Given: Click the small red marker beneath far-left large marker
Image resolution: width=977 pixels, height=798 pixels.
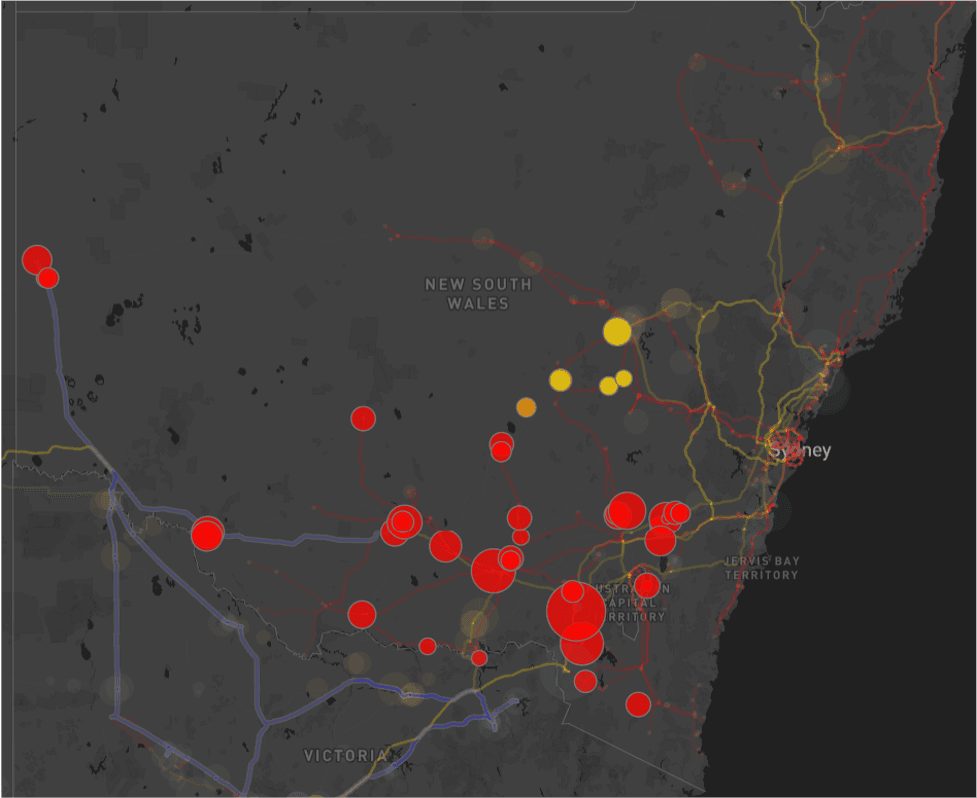Looking at the screenshot, I should [x=48, y=278].
